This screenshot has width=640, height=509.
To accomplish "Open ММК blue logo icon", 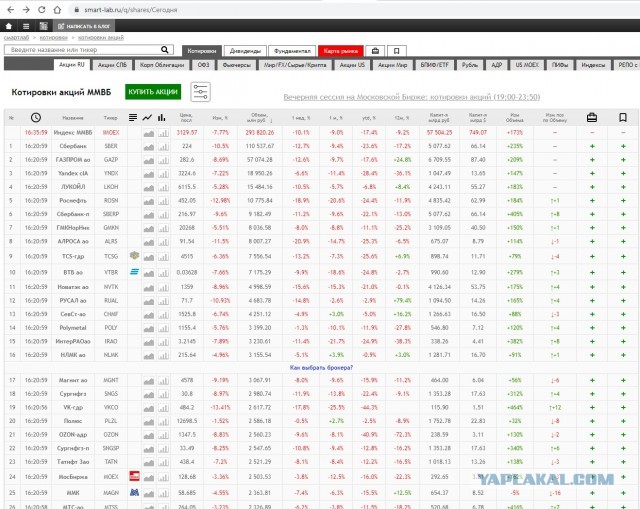I will click(134, 492).
